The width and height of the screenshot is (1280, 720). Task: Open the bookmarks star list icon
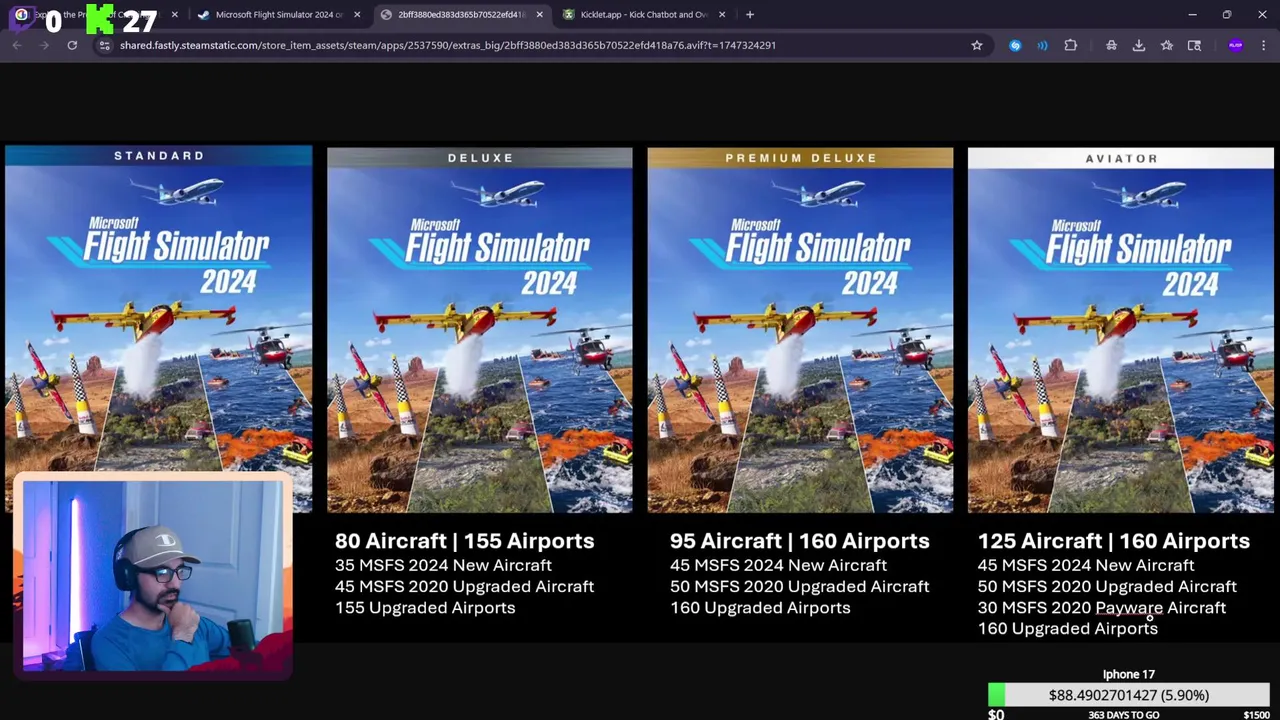1167,45
